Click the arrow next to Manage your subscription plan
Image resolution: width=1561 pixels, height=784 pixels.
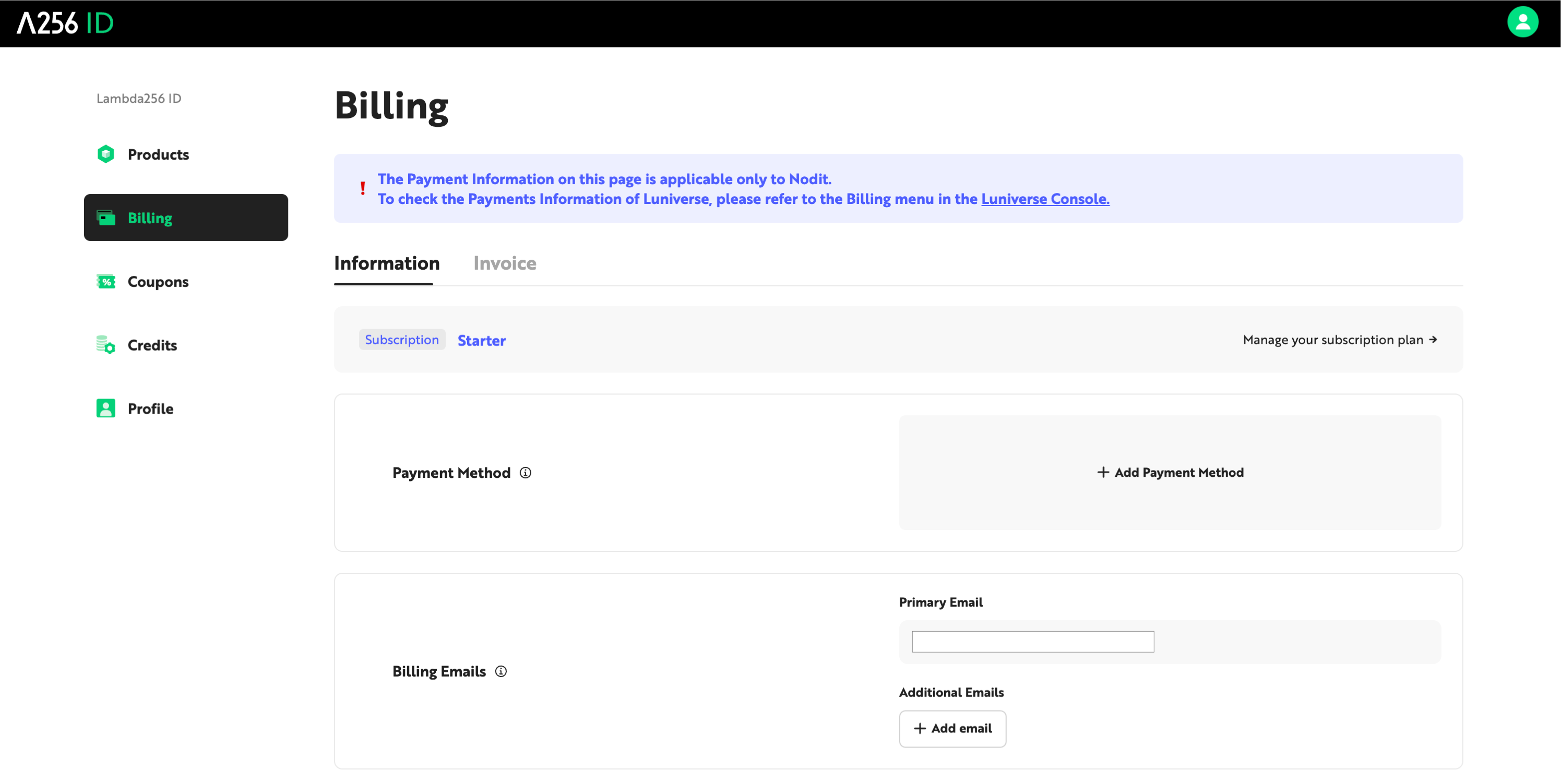click(x=1433, y=340)
